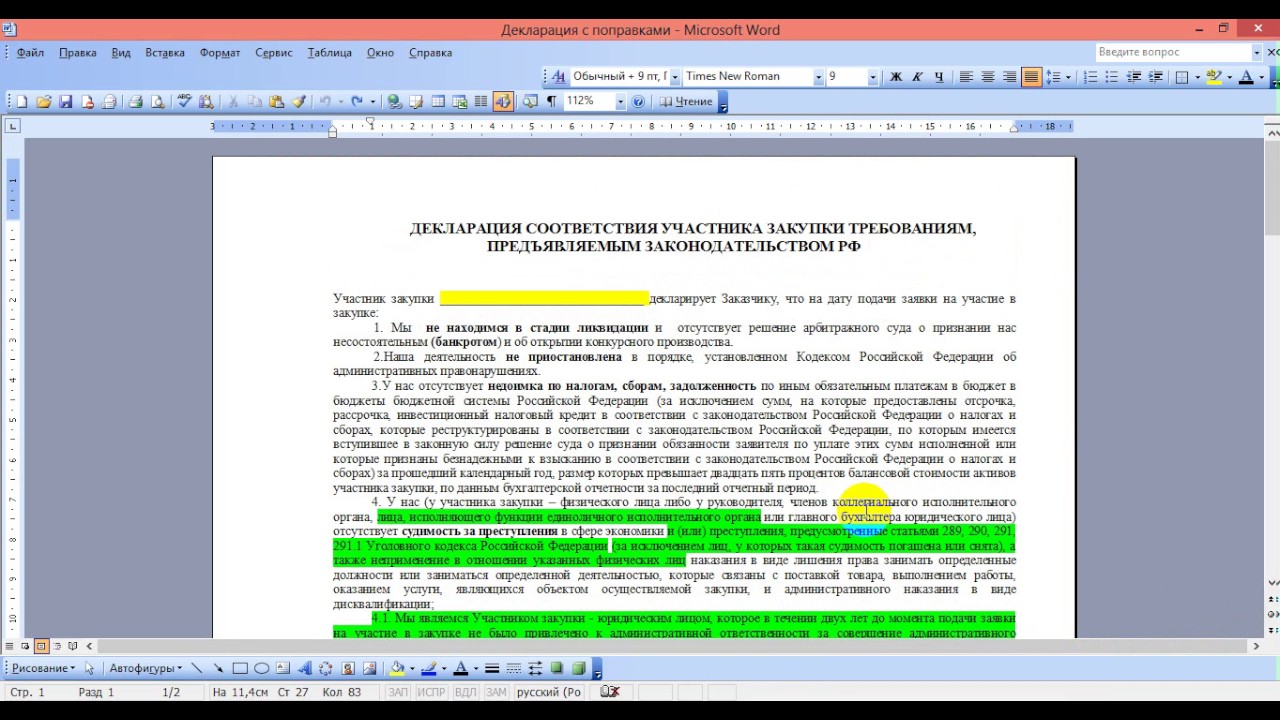1280x720 pixels.
Task: Open the Справка menu
Action: pyautogui.click(x=431, y=52)
